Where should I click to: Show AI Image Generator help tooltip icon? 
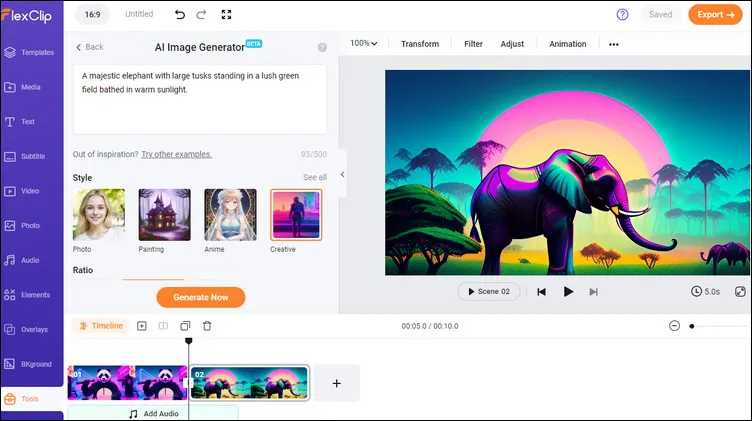point(322,47)
